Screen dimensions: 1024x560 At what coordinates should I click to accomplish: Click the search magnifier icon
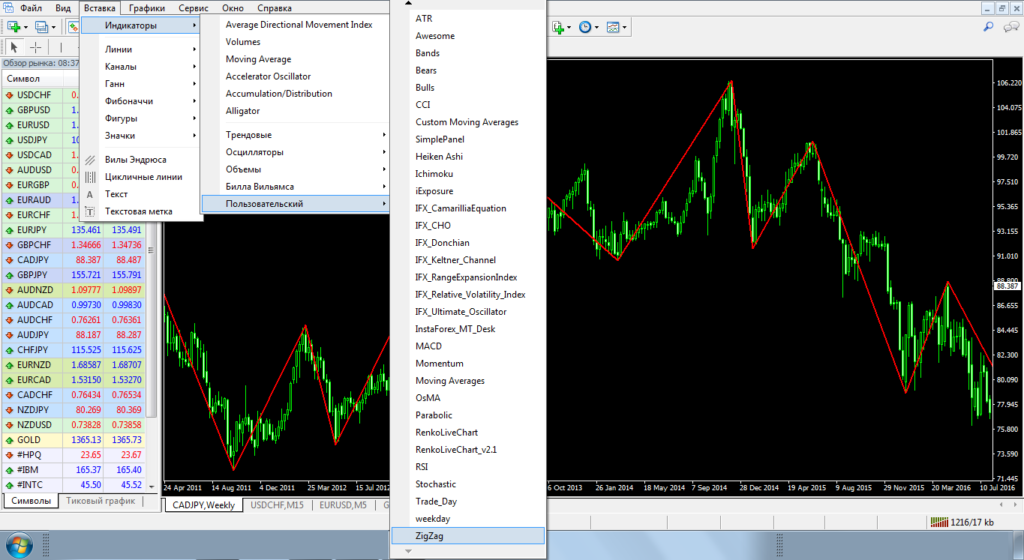tap(989, 27)
